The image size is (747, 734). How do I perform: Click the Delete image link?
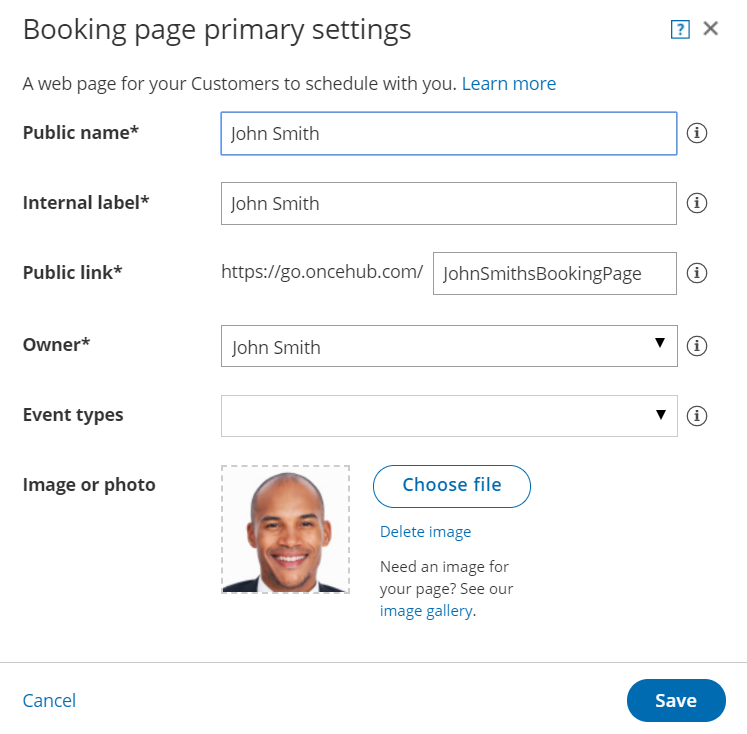coord(425,532)
